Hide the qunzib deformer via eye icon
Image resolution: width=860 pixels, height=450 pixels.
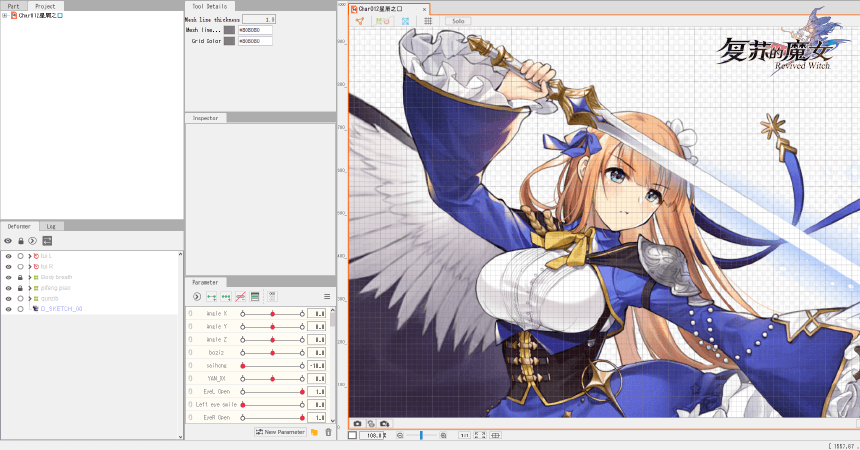point(8,299)
